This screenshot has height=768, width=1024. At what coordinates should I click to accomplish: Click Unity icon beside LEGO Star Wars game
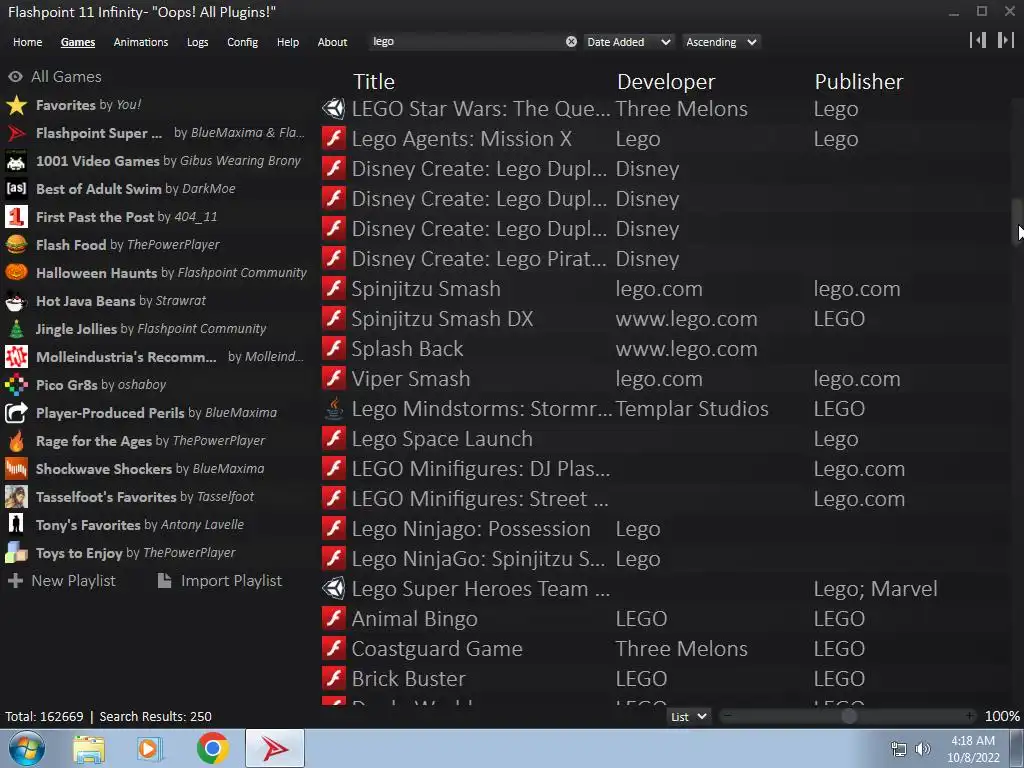(x=334, y=109)
